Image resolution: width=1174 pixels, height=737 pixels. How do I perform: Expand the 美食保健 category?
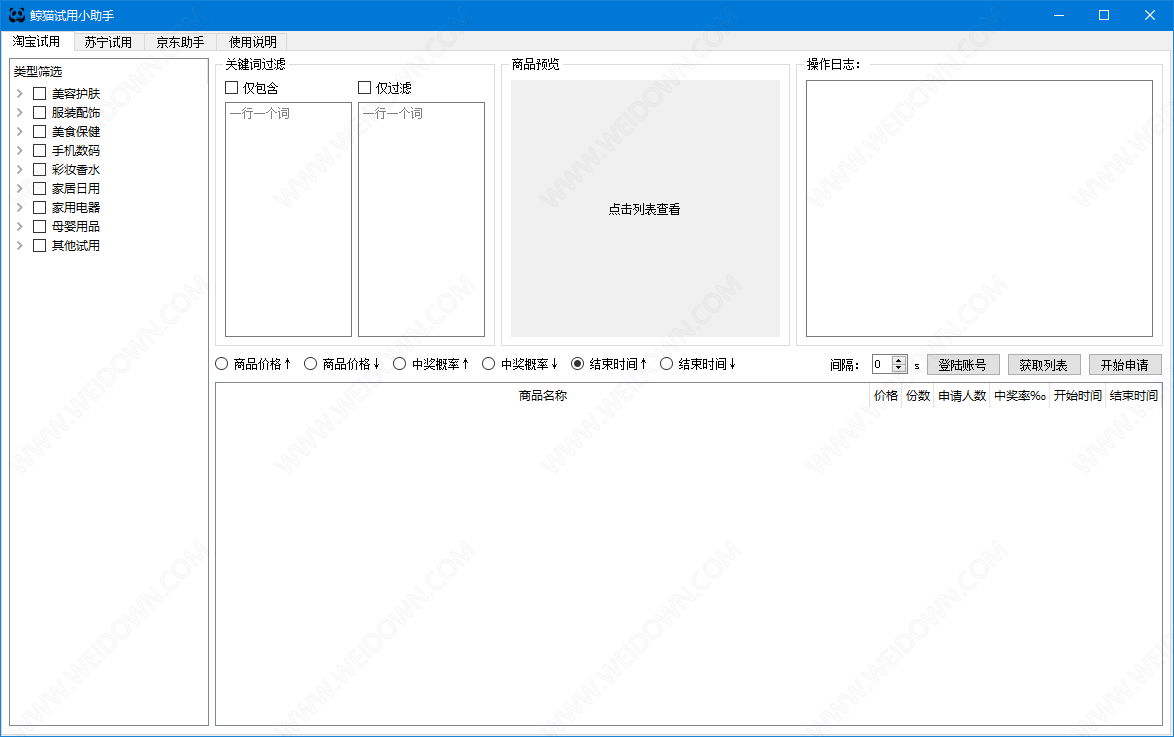pyautogui.click(x=19, y=131)
